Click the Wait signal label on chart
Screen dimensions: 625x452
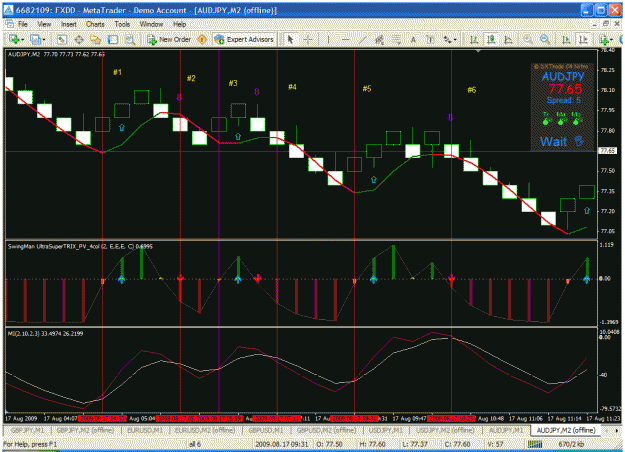pyautogui.click(x=553, y=141)
